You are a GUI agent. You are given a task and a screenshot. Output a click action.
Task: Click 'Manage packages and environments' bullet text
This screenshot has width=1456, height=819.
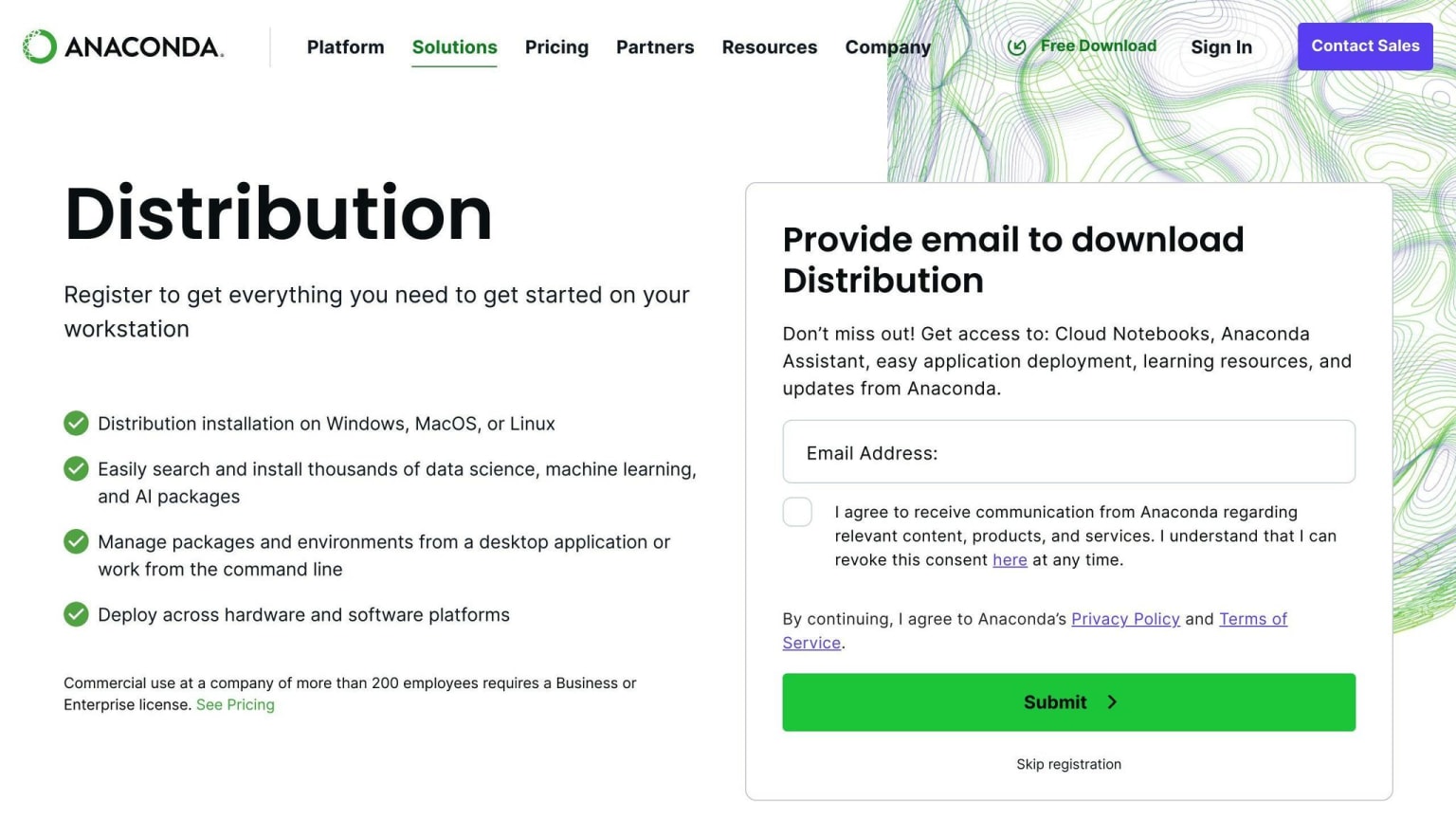pos(384,555)
